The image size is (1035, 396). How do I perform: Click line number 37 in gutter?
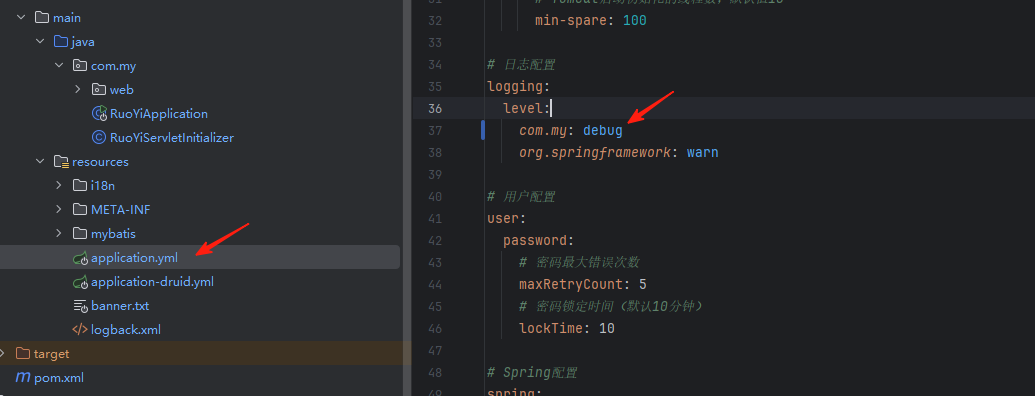point(434,131)
